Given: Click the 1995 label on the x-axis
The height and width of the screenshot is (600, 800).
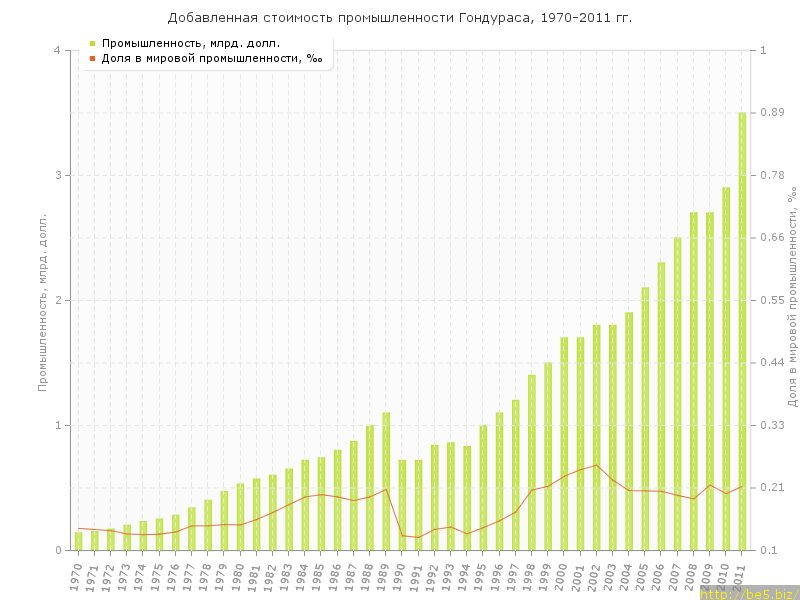Looking at the screenshot, I should (481, 577).
